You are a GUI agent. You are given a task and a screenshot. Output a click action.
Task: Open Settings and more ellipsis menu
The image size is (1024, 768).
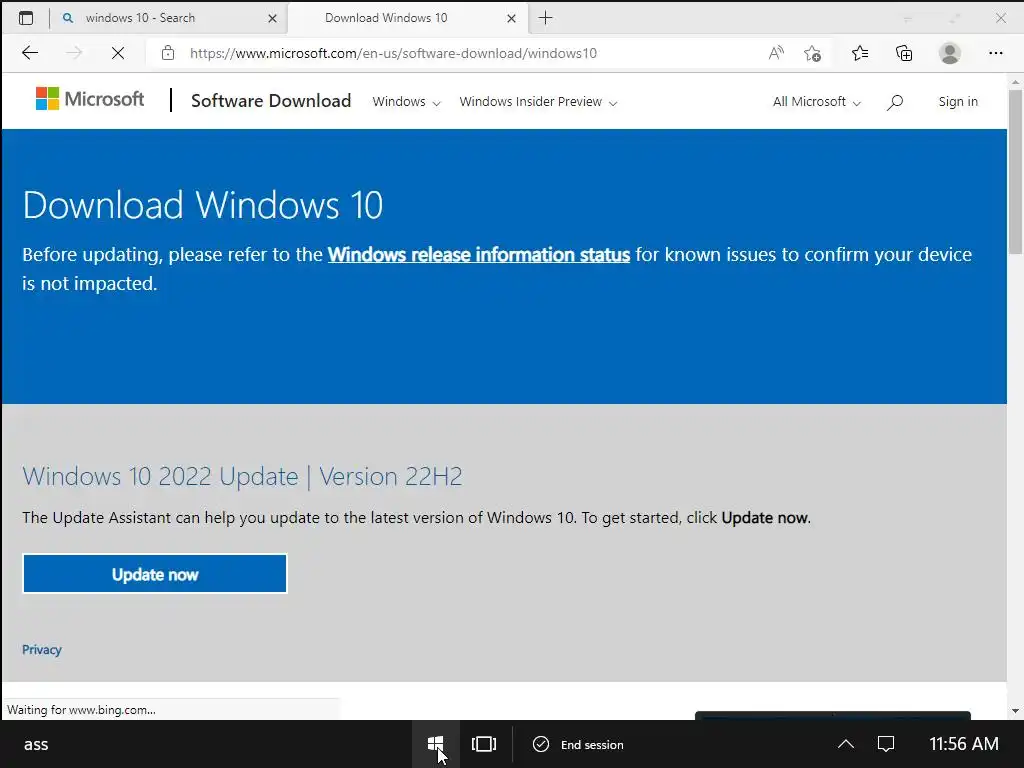pos(995,53)
